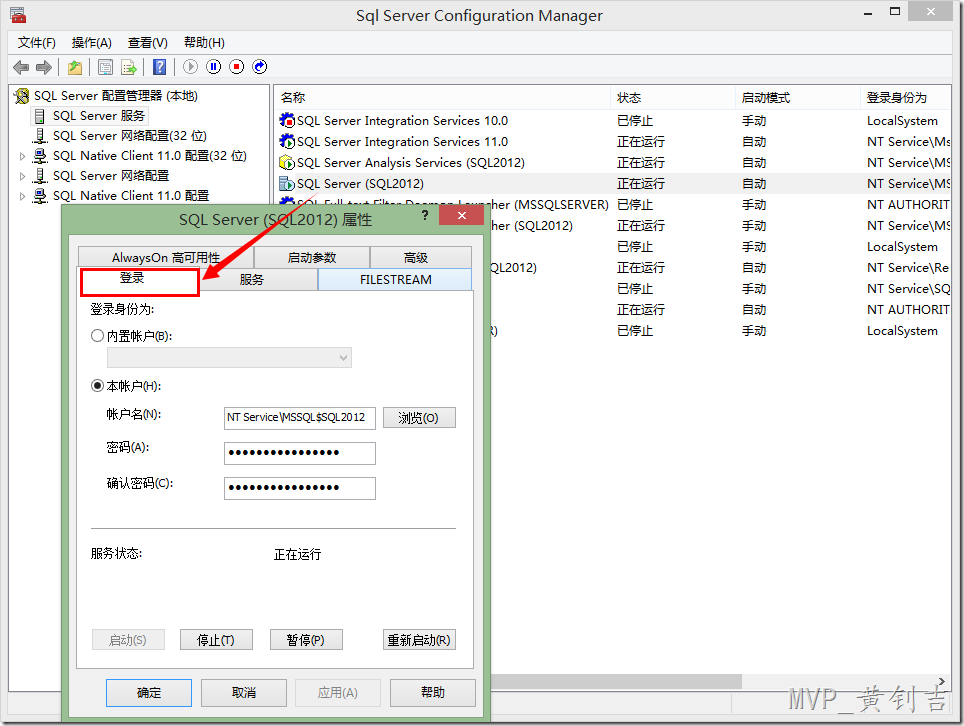
Task: Click the Up one level folder icon
Action: click(x=75, y=67)
